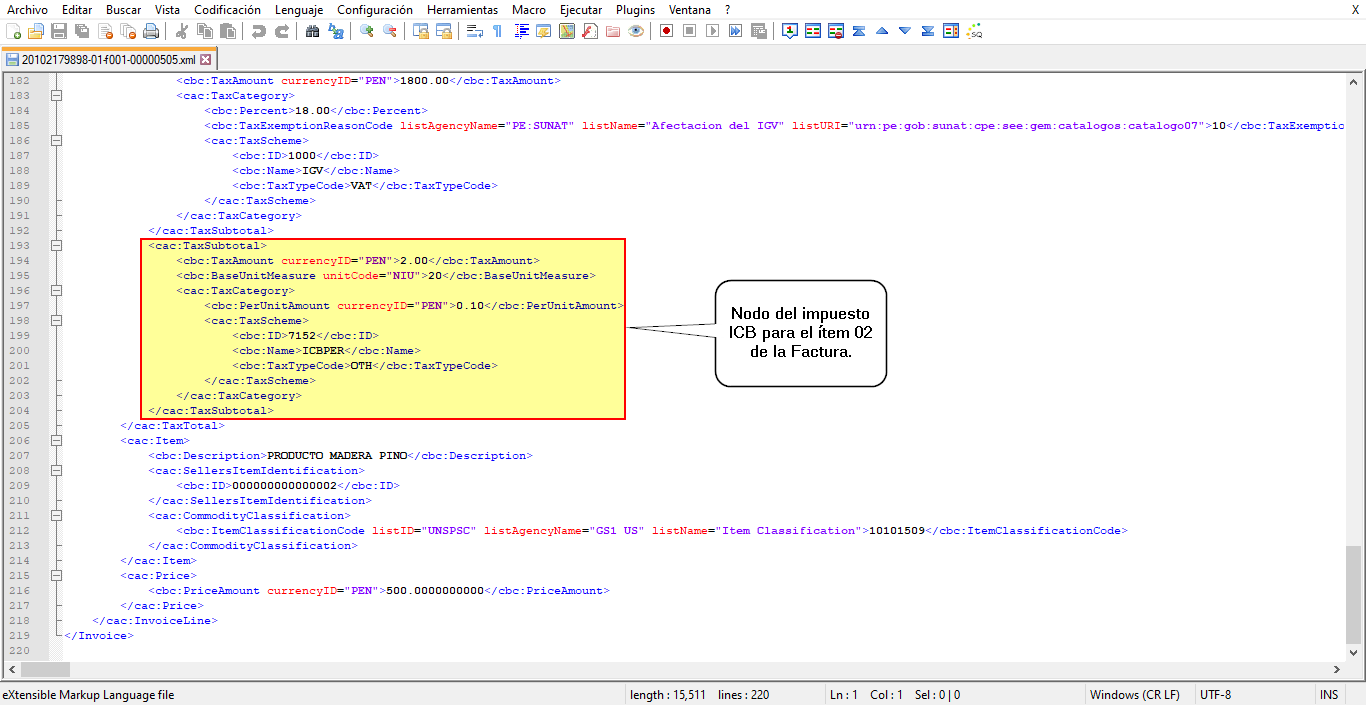Click the Zoom In magnifier icon
This screenshot has width=1366, height=705.
(x=367, y=31)
